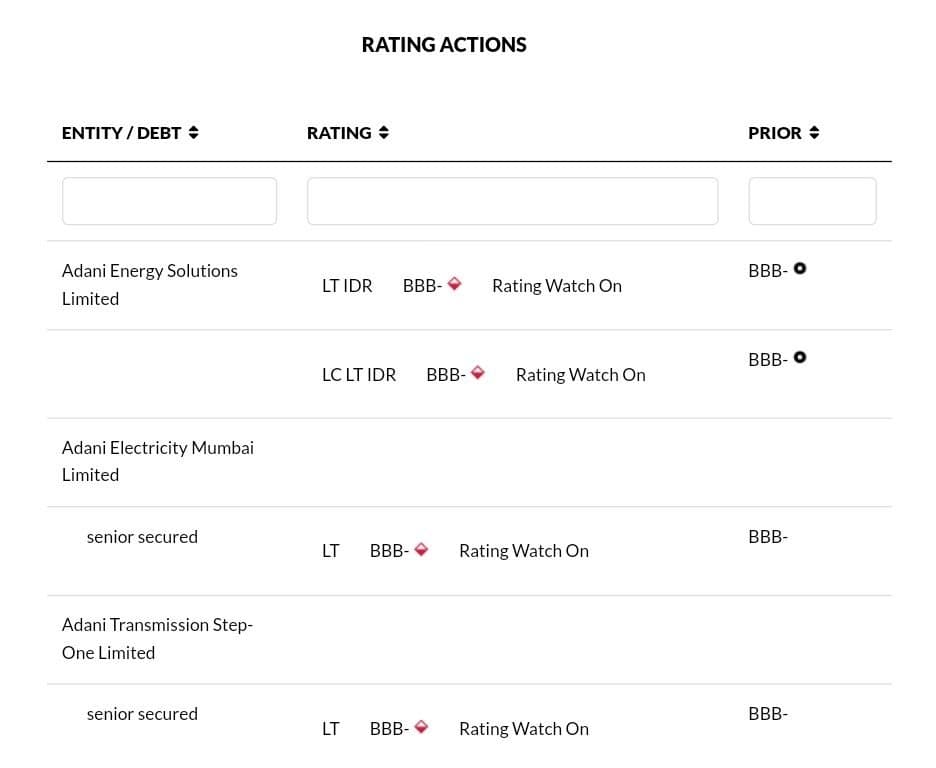Screen dimensions: 936x768
Task: Focus the Entity / Debt filter field
Action: pyautogui.click(x=170, y=201)
